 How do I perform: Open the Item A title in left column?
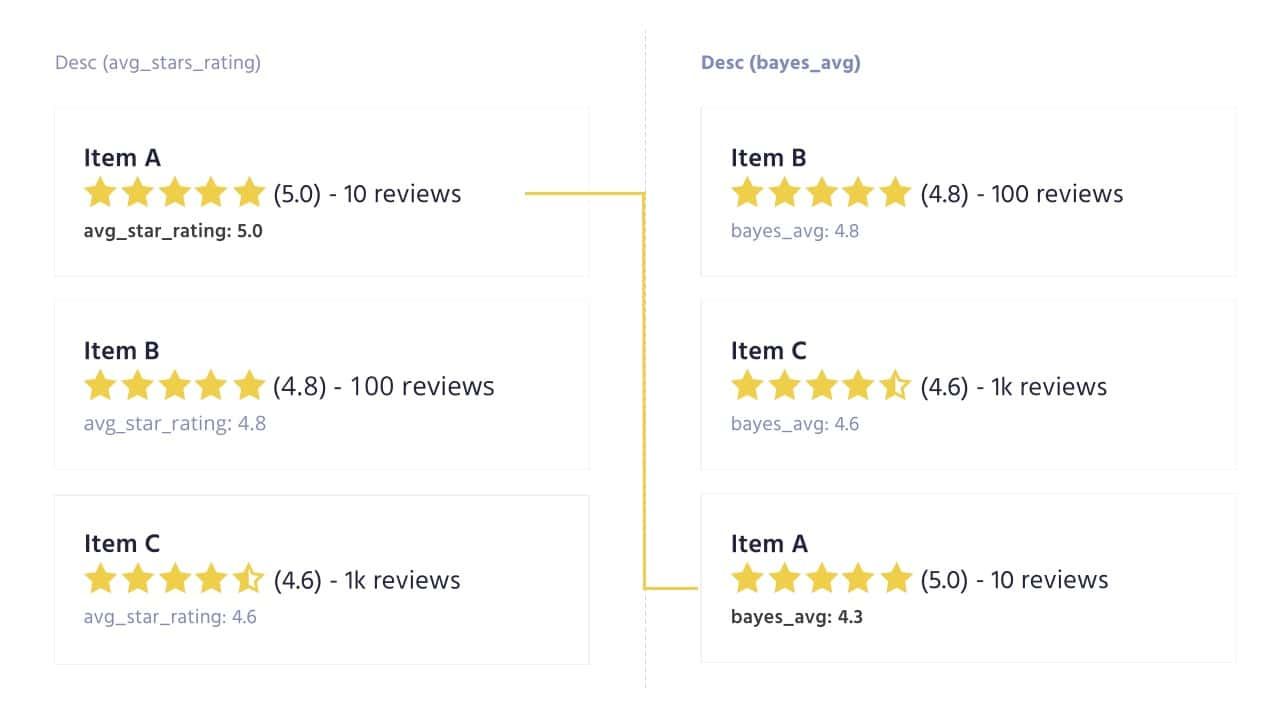pyautogui.click(x=122, y=158)
